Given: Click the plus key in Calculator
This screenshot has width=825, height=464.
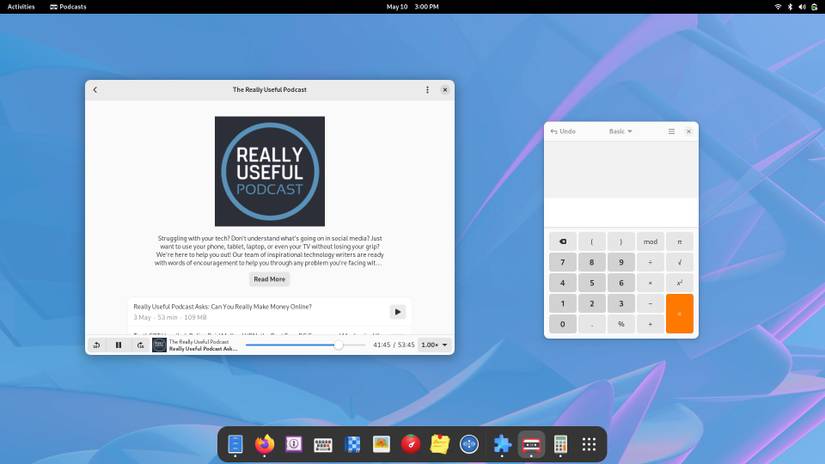Looking at the screenshot, I should click(650, 324).
